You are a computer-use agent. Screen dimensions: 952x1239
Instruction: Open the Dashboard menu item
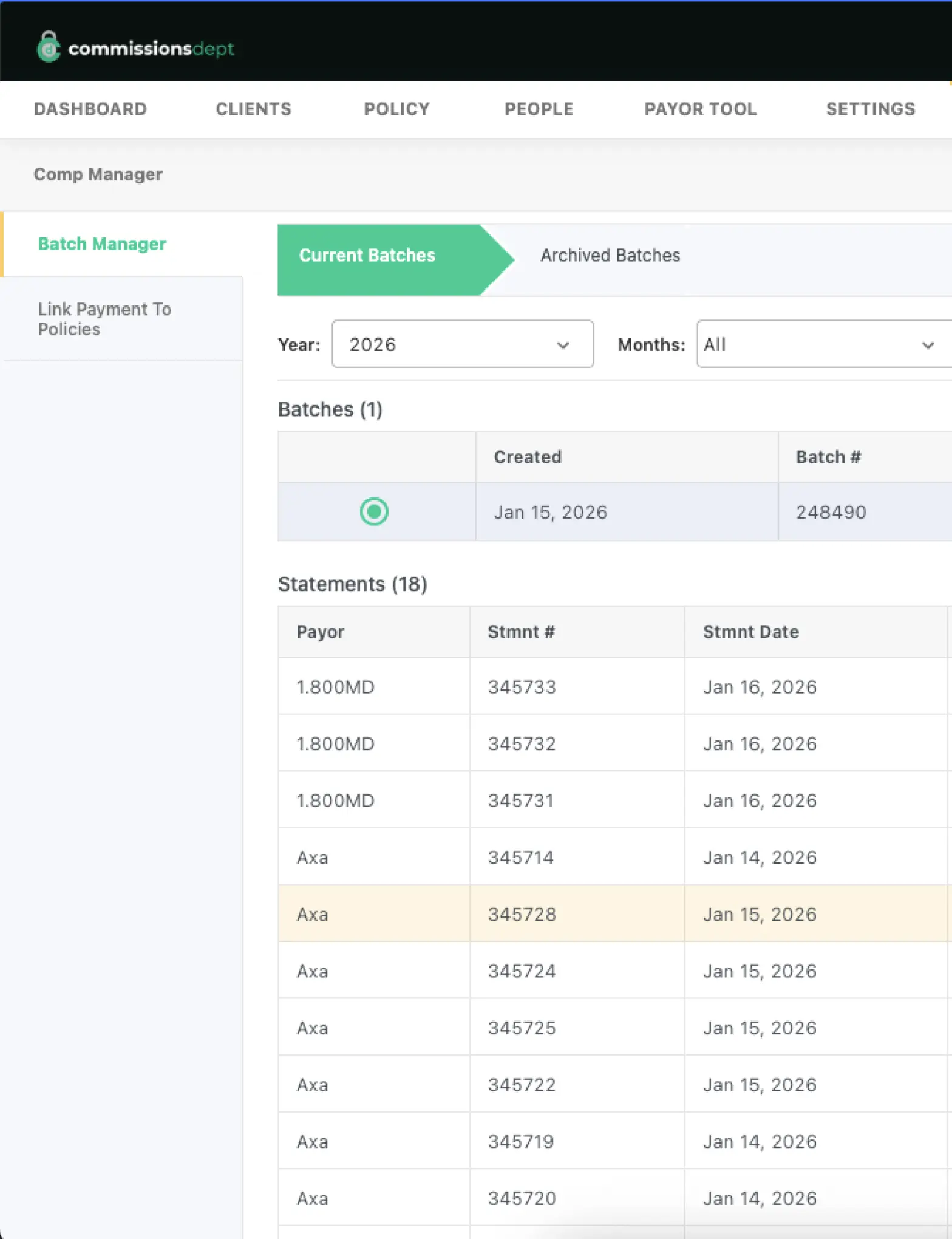90,109
